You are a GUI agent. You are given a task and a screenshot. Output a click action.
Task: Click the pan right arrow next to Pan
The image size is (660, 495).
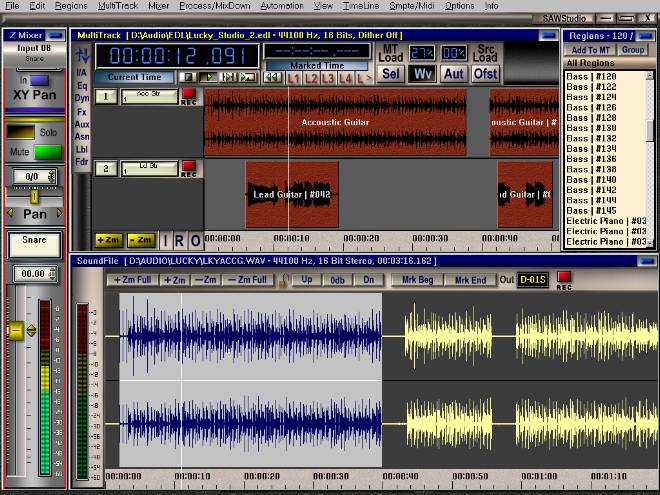click(59, 214)
